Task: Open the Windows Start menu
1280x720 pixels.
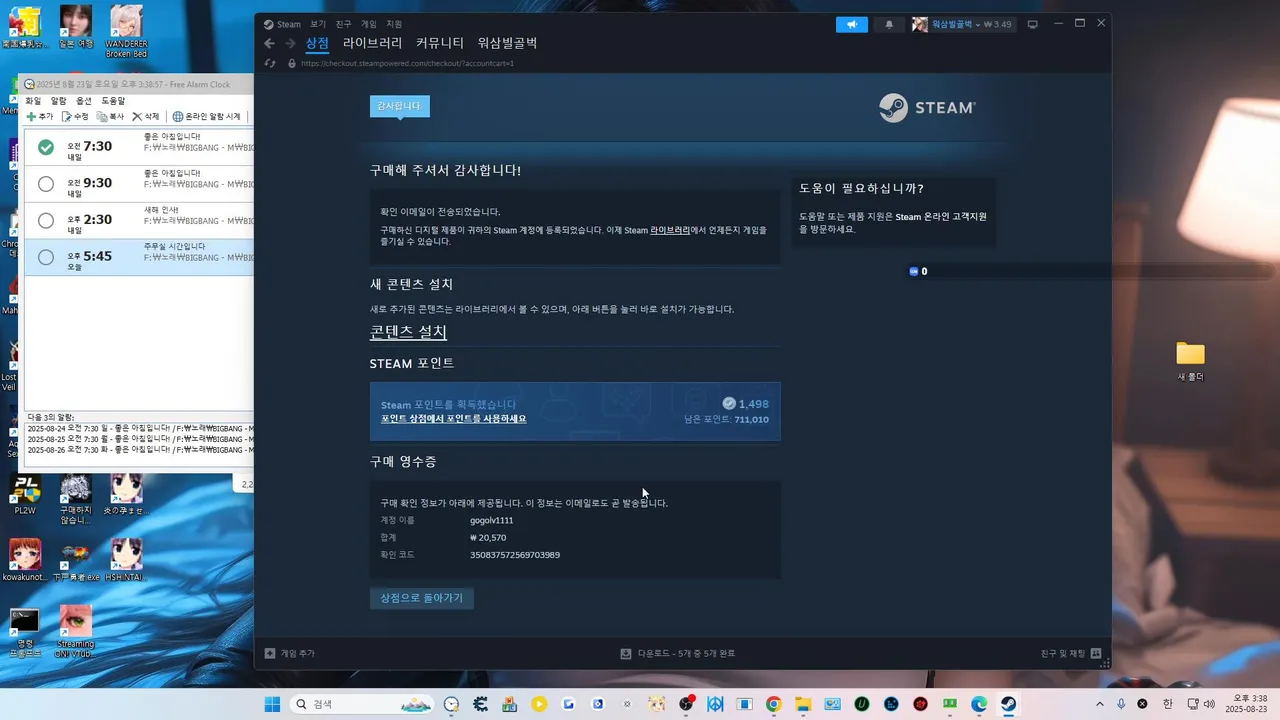Action: [x=272, y=704]
